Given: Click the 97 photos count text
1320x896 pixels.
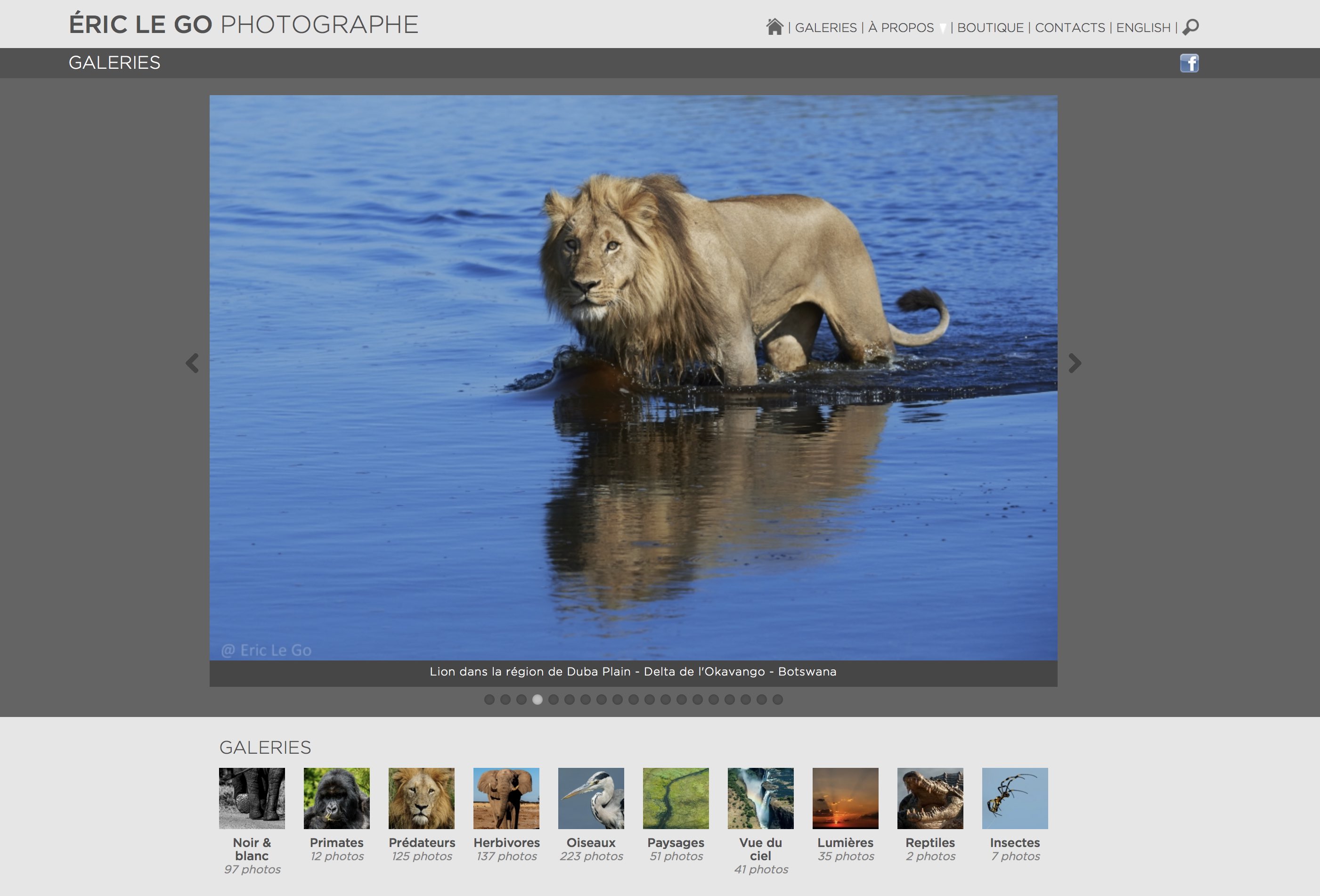Looking at the screenshot, I should (252, 869).
